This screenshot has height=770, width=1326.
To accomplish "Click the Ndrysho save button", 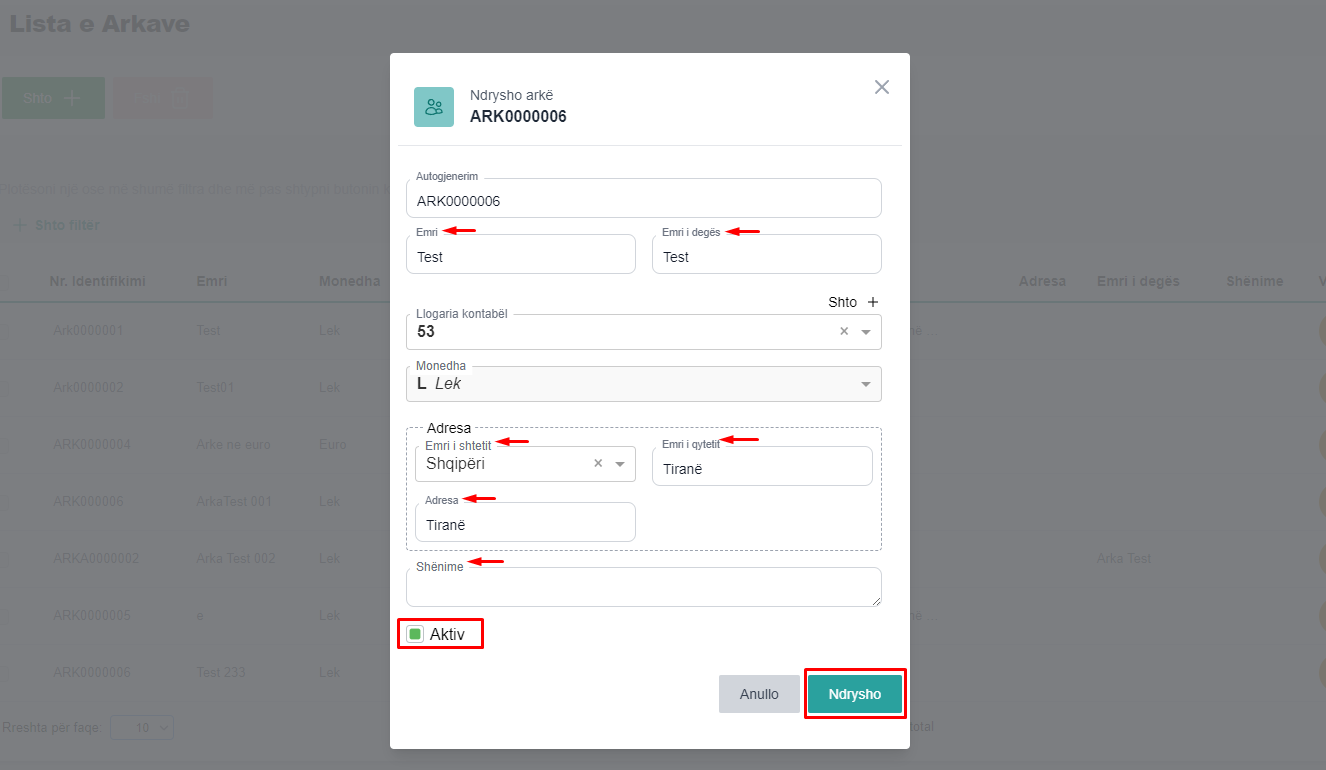I will click(855, 694).
